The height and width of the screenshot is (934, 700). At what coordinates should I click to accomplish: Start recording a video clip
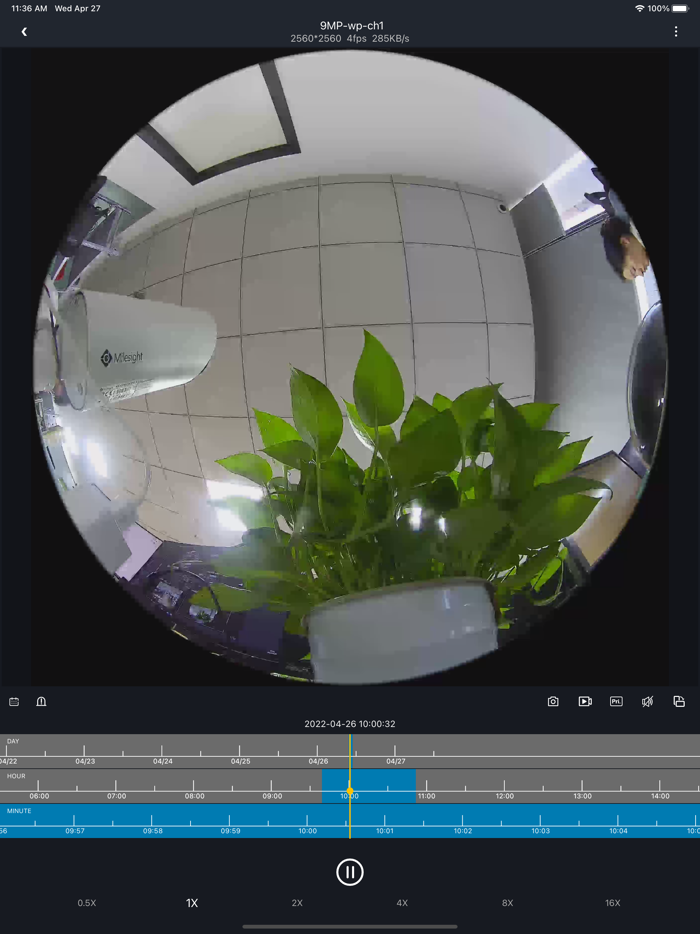tap(585, 702)
